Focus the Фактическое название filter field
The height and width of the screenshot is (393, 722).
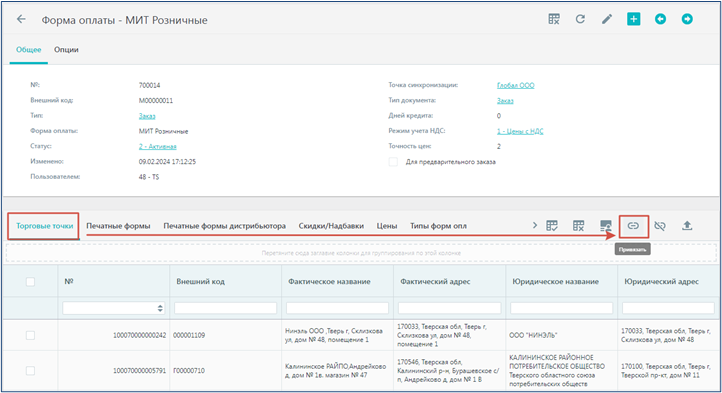pyautogui.click(x=338, y=308)
